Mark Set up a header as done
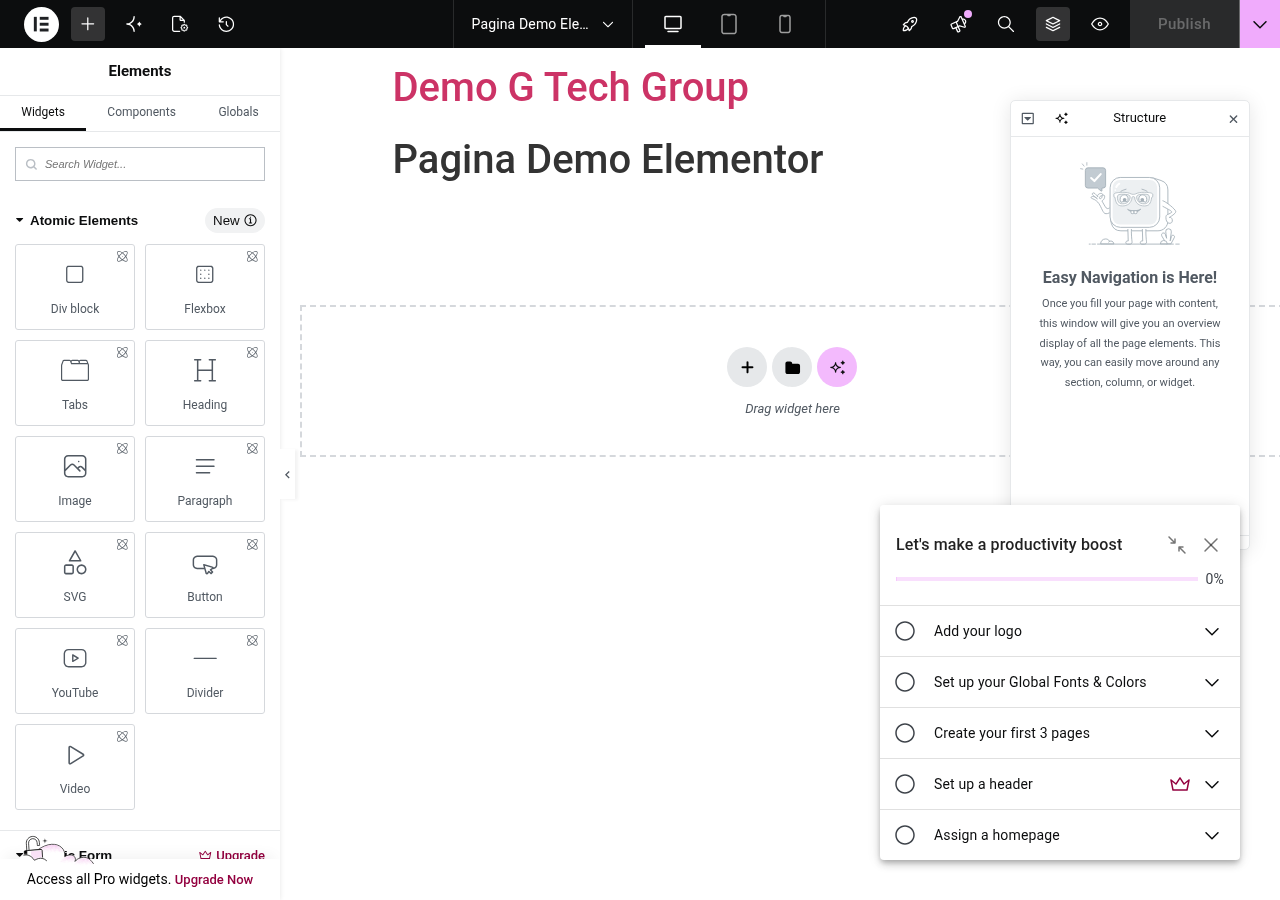Screen dimensions: 1280x900 coord(905,784)
